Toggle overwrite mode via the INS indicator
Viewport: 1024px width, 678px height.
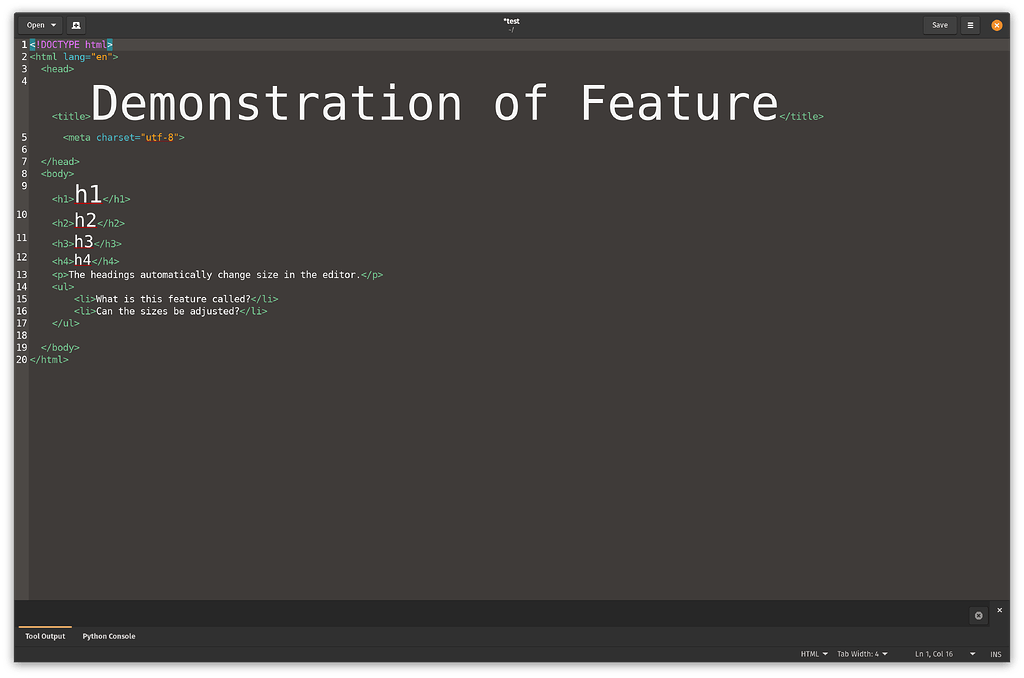(995, 653)
